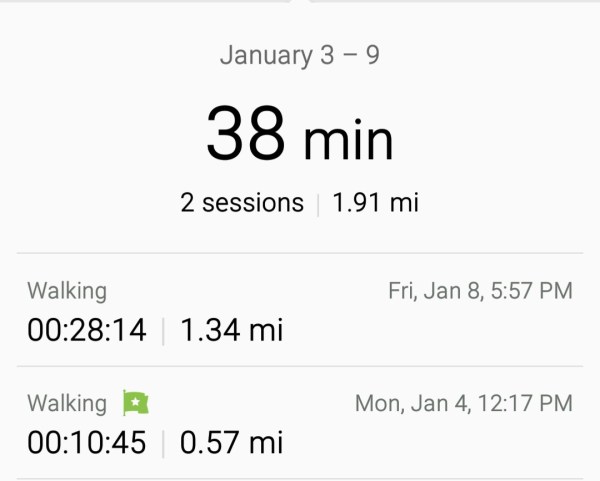600x481 pixels.
Task: Click the Mon, Jan 4, 12:17 PM timestamp
Action: coord(464,403)
